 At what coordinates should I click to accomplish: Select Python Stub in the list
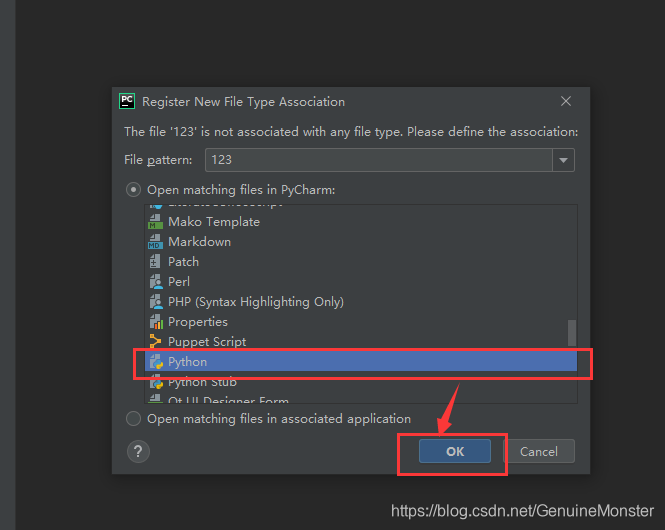pos(360,382)
